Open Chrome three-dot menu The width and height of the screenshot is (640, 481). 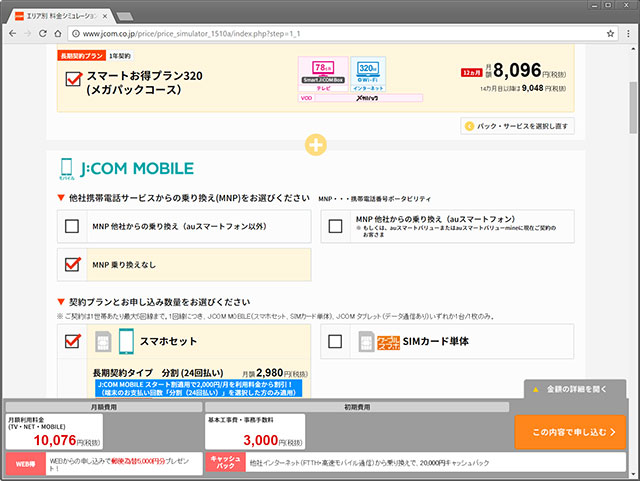(628, 33)
